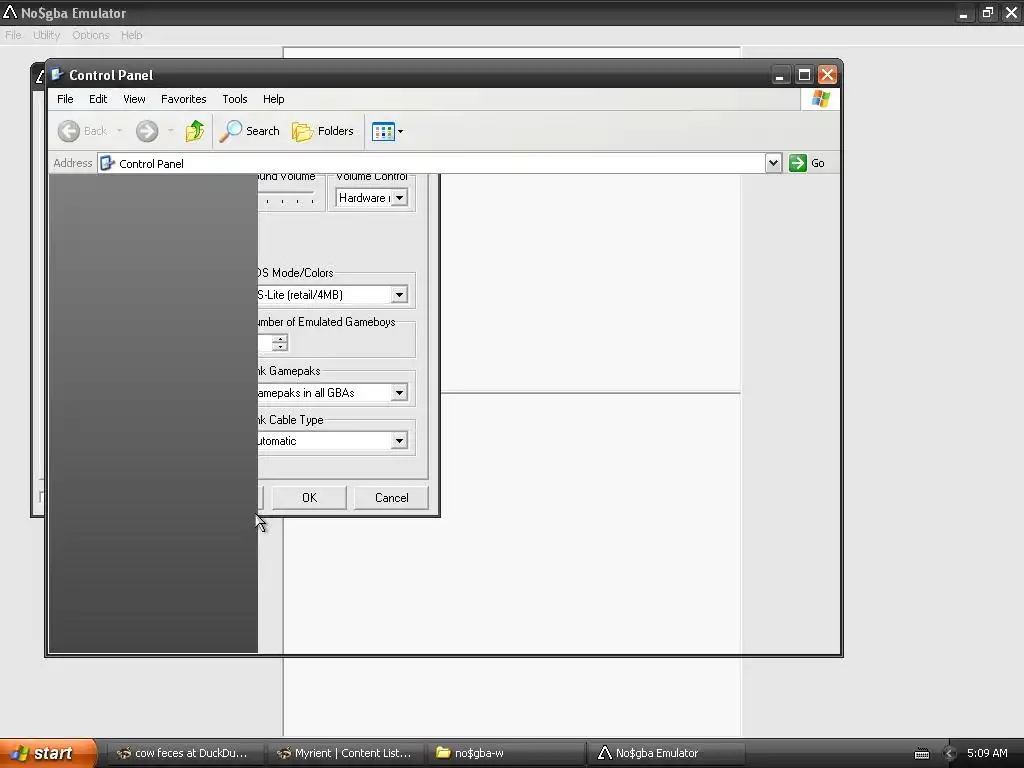Click the keyboard tray icon
1024x768 pixels.
[921, 754]
